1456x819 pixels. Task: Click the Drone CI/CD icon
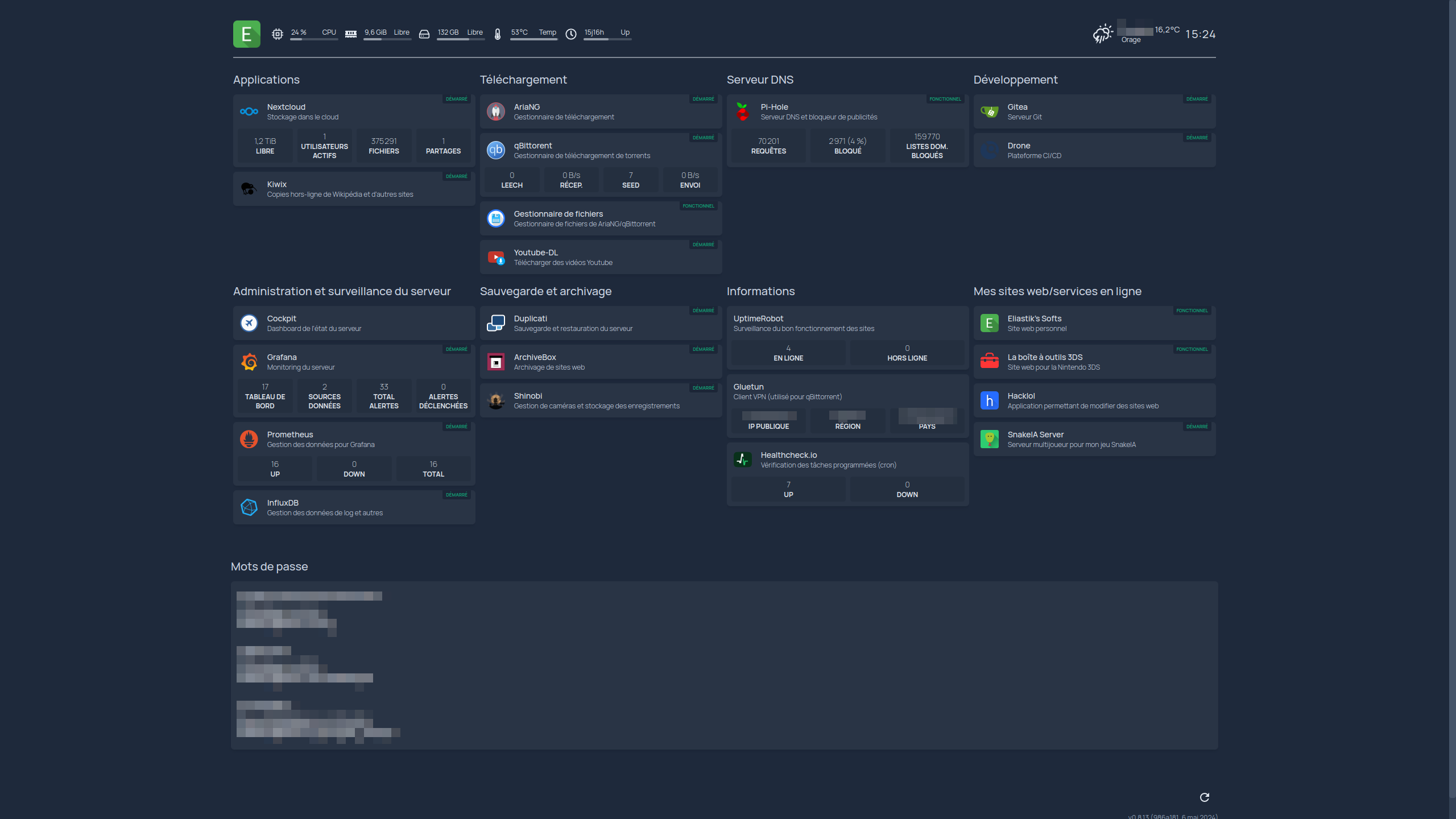[990, 150]
